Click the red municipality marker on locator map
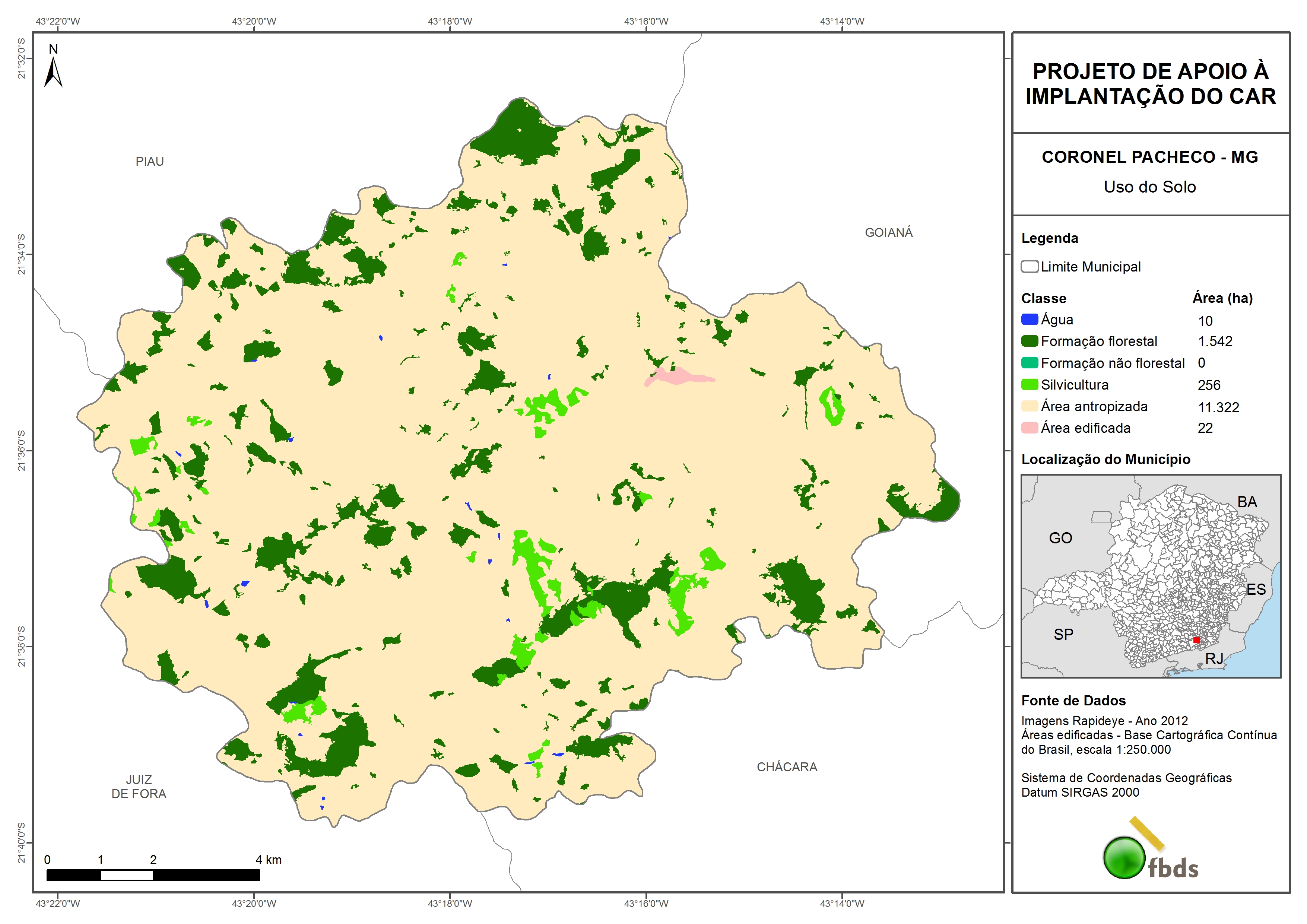 [x=1196, y=641]
